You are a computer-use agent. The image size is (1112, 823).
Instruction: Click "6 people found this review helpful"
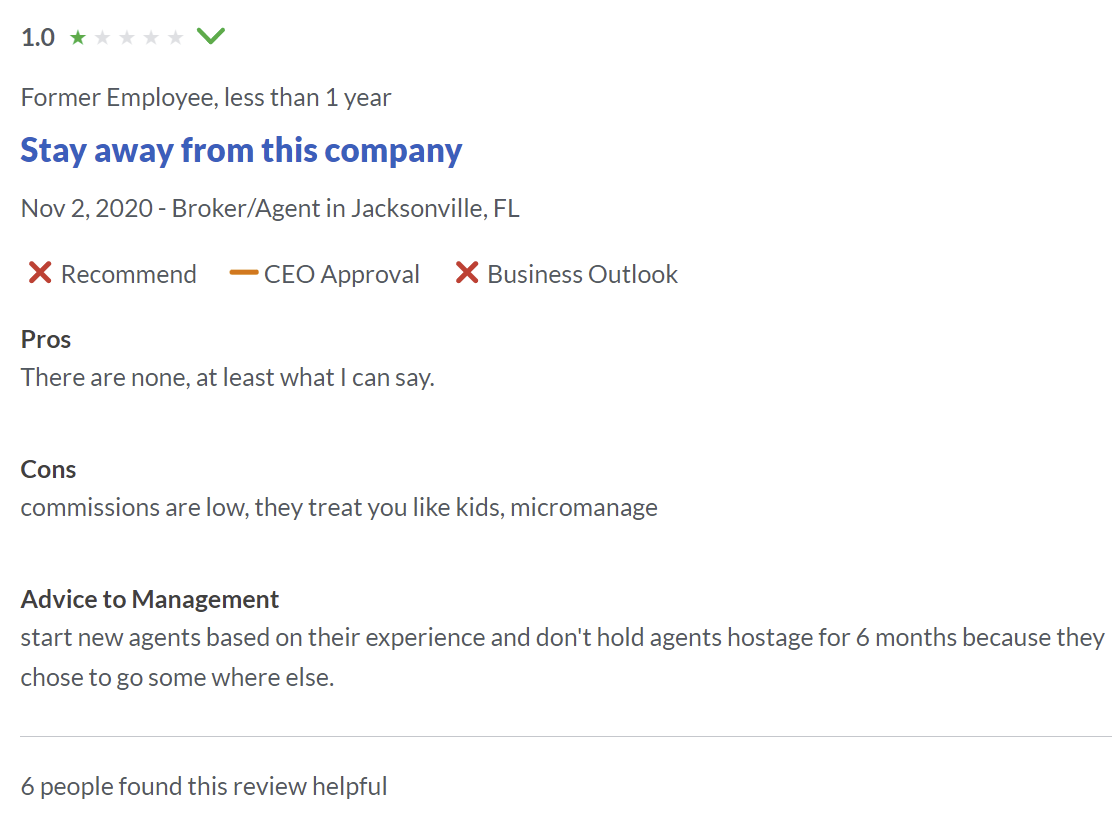(x=204, y=786)
